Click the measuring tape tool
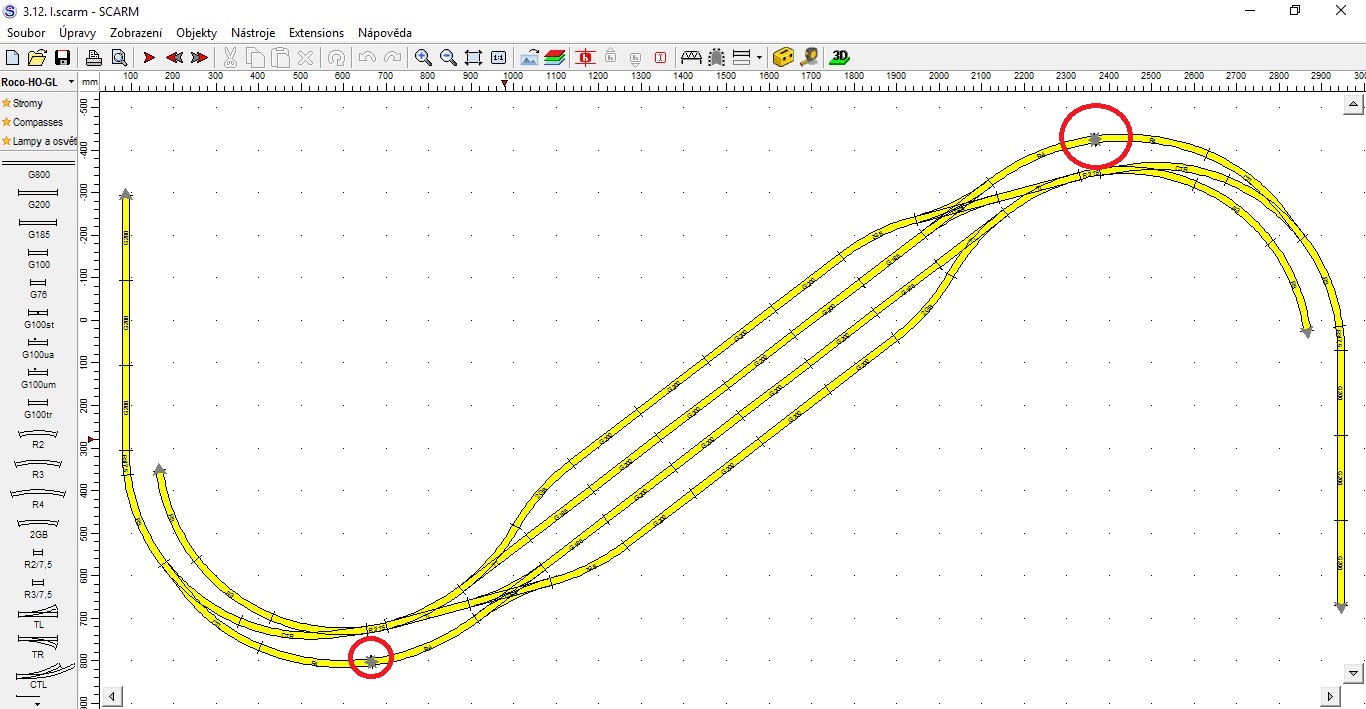Screen dimensions: 1366x709 (x=809, y=58)
